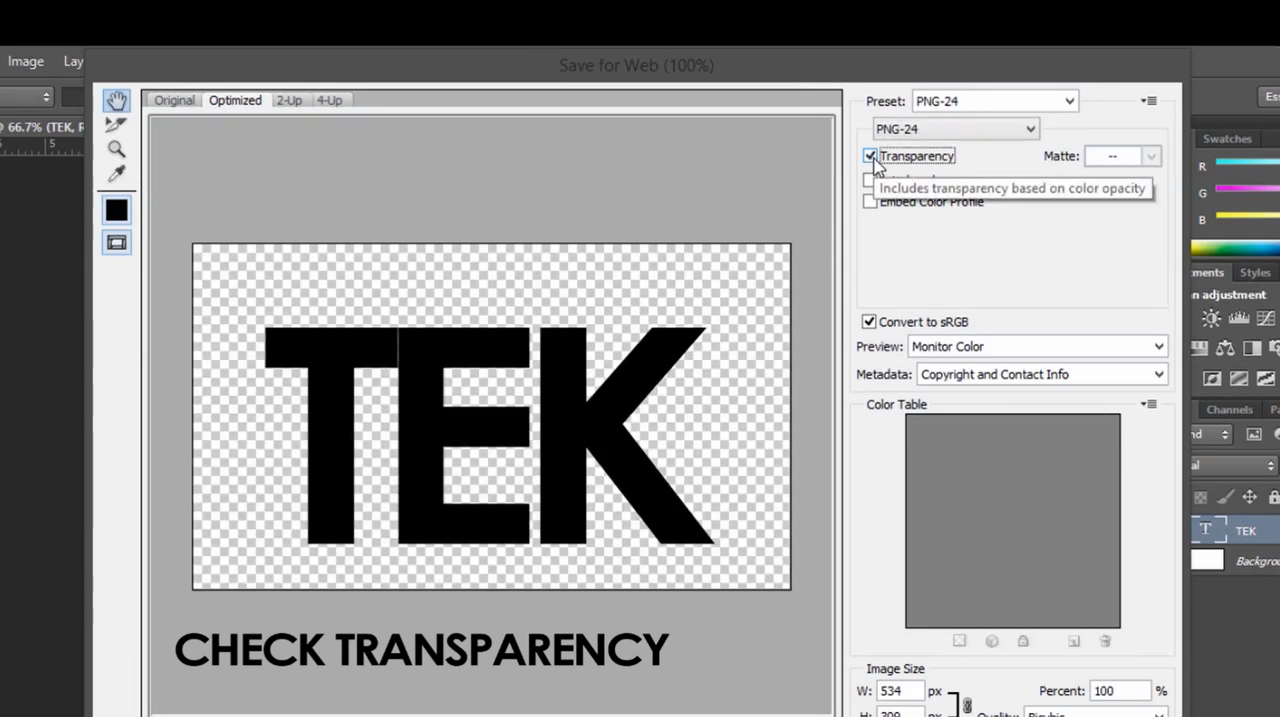This screenshot has height=717, width=1280.
Task: Switch to the Optimized tab
Action: pyautogui.click(x=235, y=100)
